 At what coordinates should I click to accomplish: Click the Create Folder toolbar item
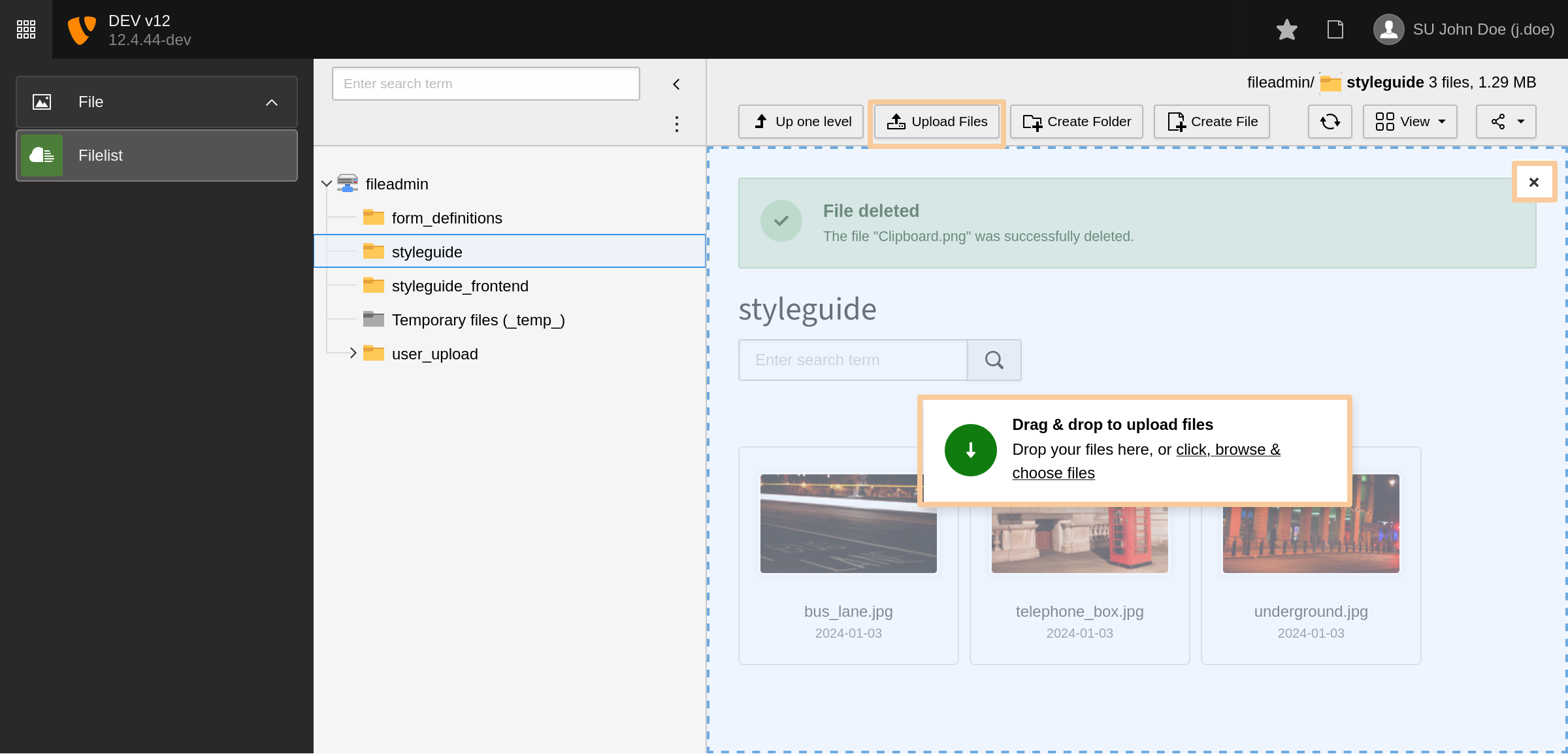pos(1076,122)
